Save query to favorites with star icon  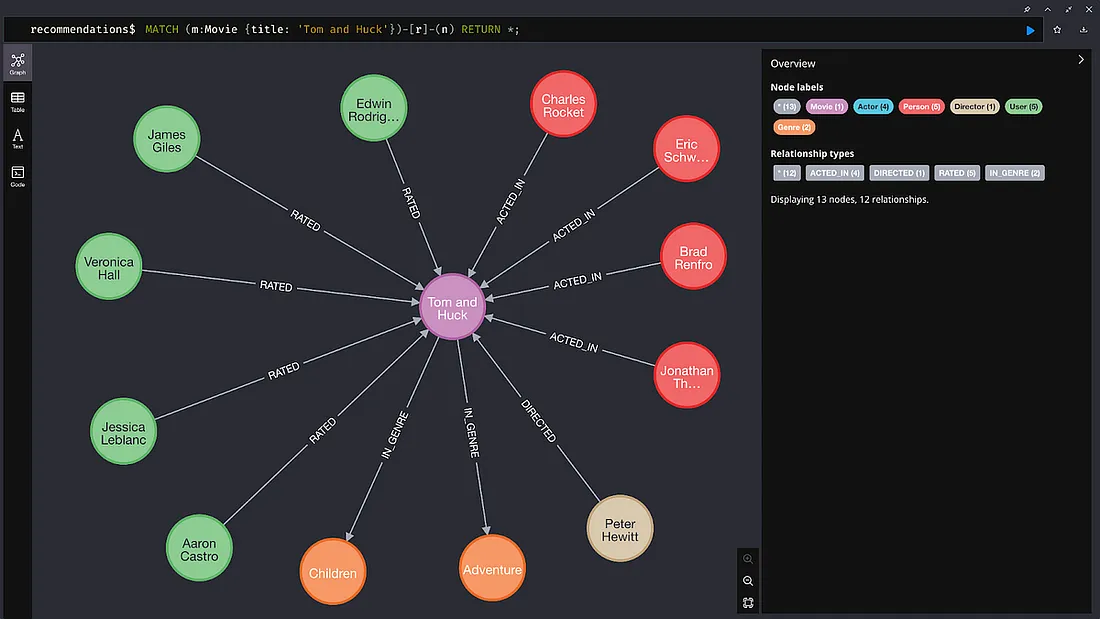[1057, 30]
